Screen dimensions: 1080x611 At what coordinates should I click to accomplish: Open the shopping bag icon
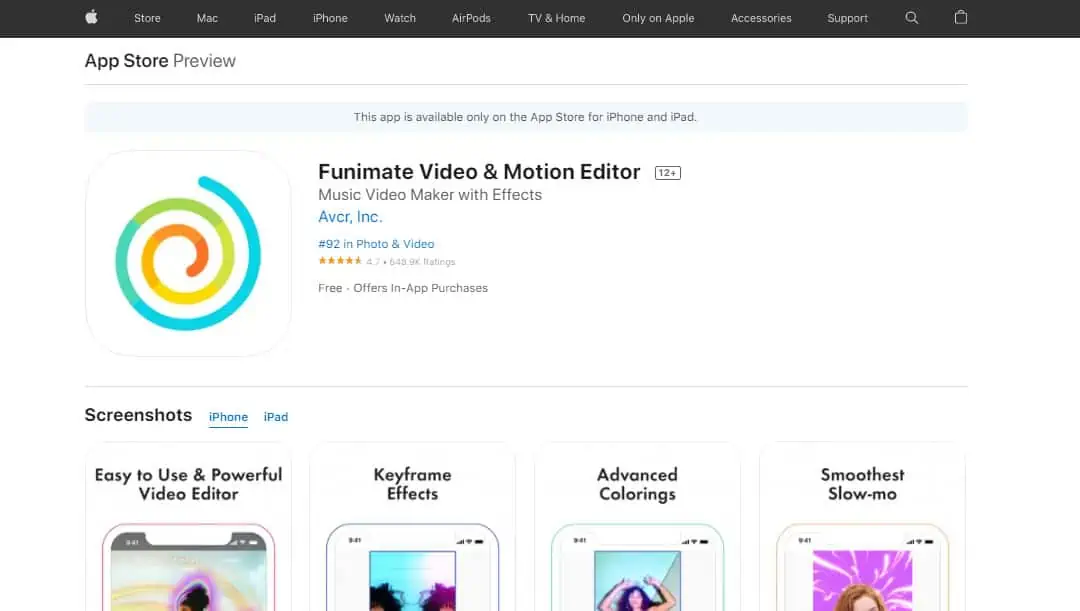(961, 17)
